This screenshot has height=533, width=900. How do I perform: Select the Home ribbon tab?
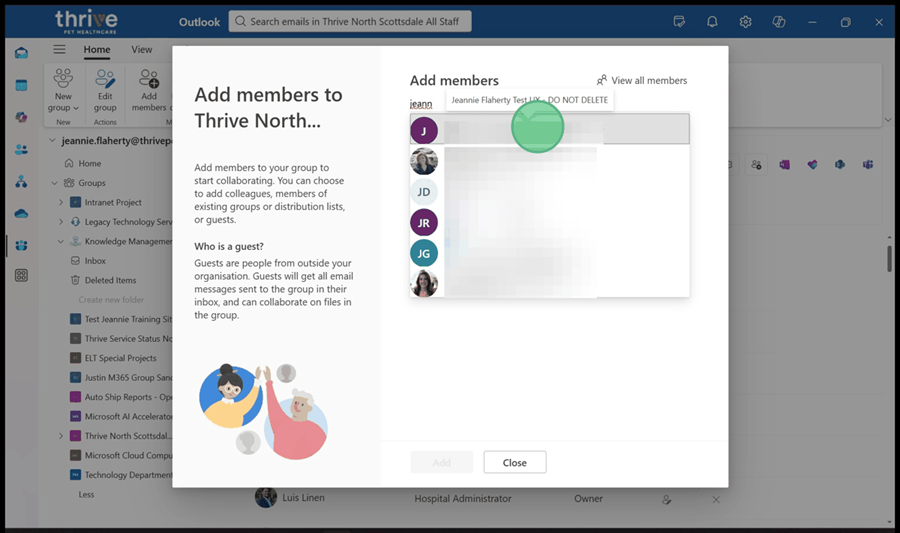click(x=97, y=49)
